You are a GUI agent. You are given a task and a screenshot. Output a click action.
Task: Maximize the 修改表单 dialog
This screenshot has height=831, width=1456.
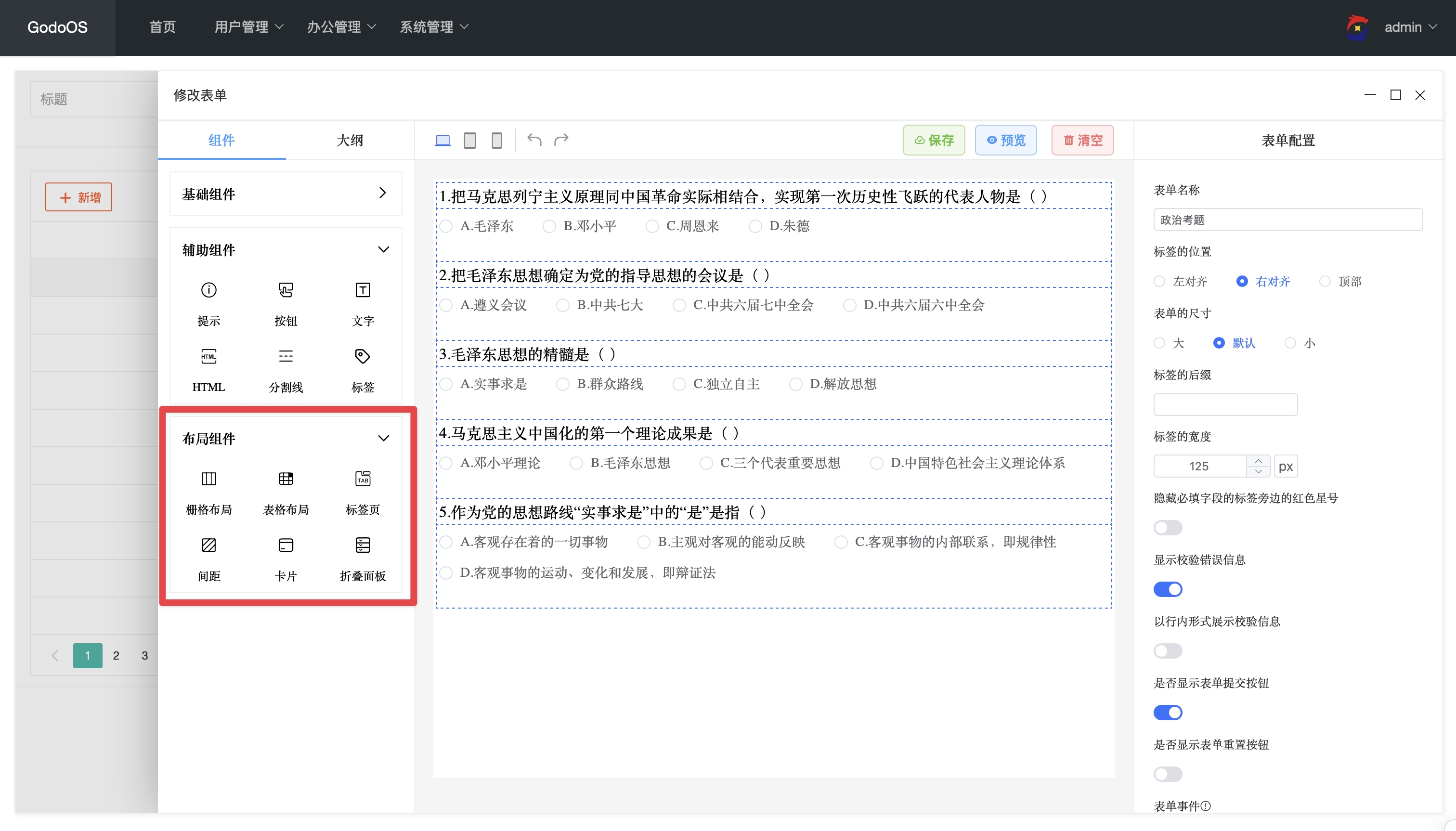pyautogui.click(x=1395, y=95)
